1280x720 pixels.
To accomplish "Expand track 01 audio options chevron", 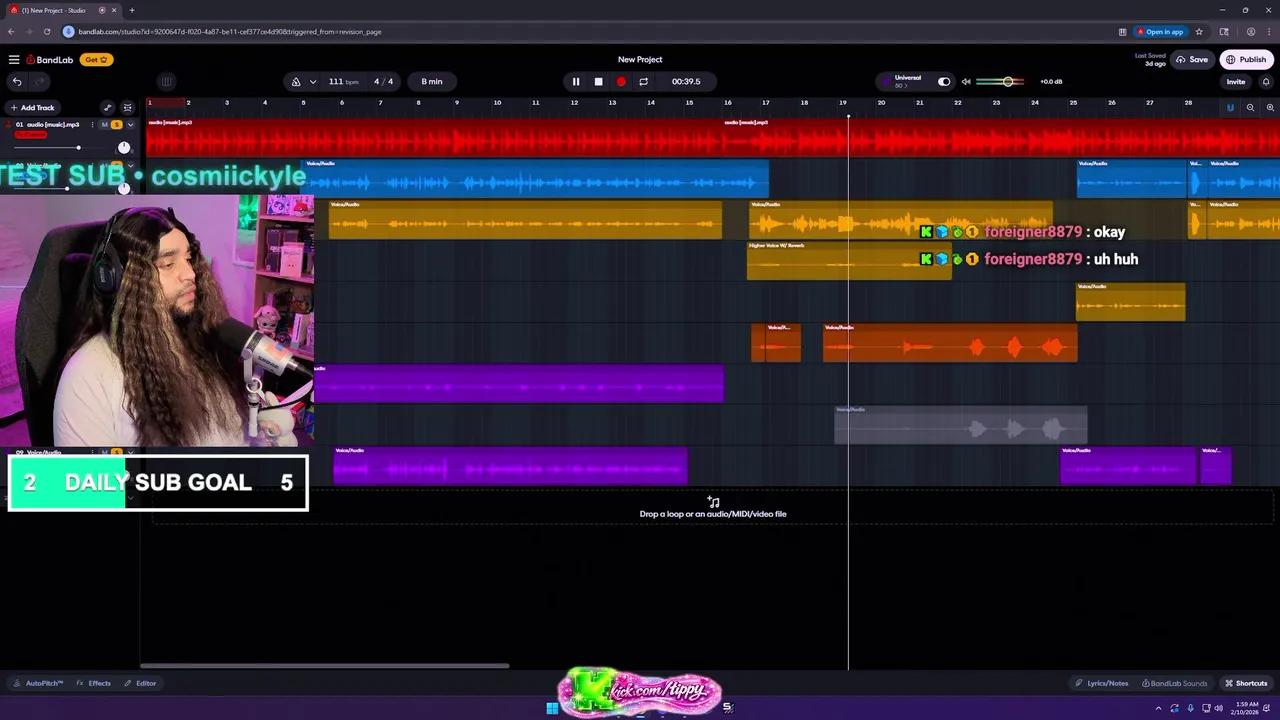I will point(130,125).
